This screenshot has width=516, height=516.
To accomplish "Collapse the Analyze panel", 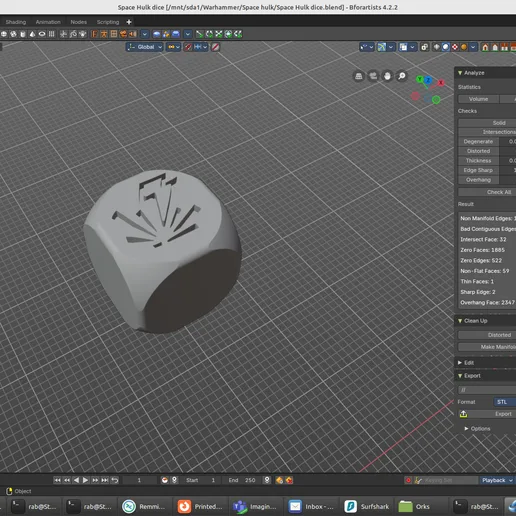I will click(x=460, y=73).
